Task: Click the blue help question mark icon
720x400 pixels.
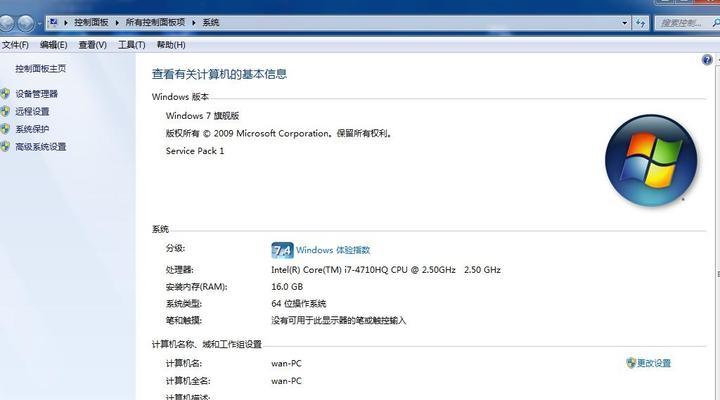Action: (x=707, y=60)
